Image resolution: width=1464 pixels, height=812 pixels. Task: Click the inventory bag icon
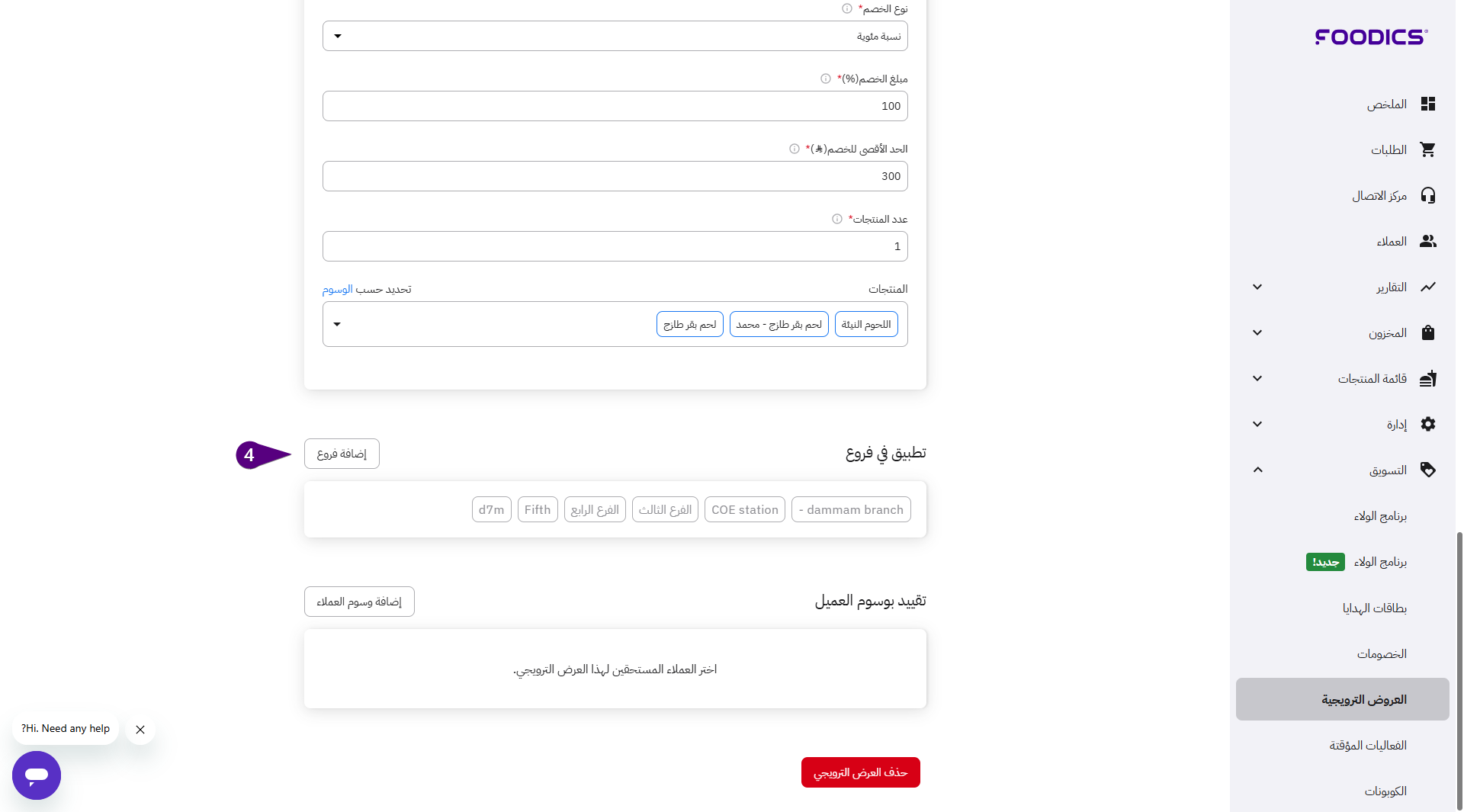[x=1427, y=332]
